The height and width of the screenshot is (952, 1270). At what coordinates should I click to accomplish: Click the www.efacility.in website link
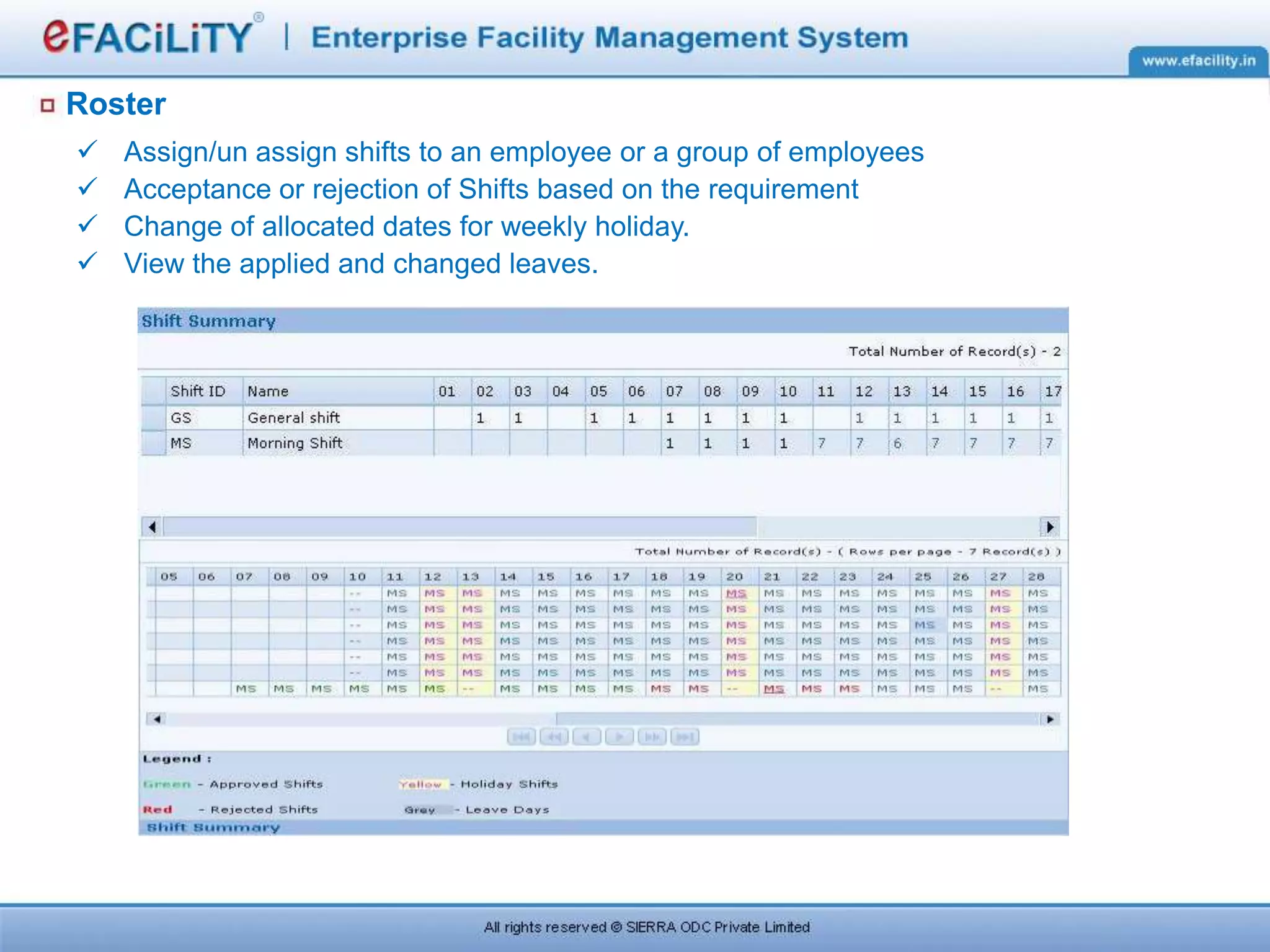pyautogui.click(x=1198, y=61)
